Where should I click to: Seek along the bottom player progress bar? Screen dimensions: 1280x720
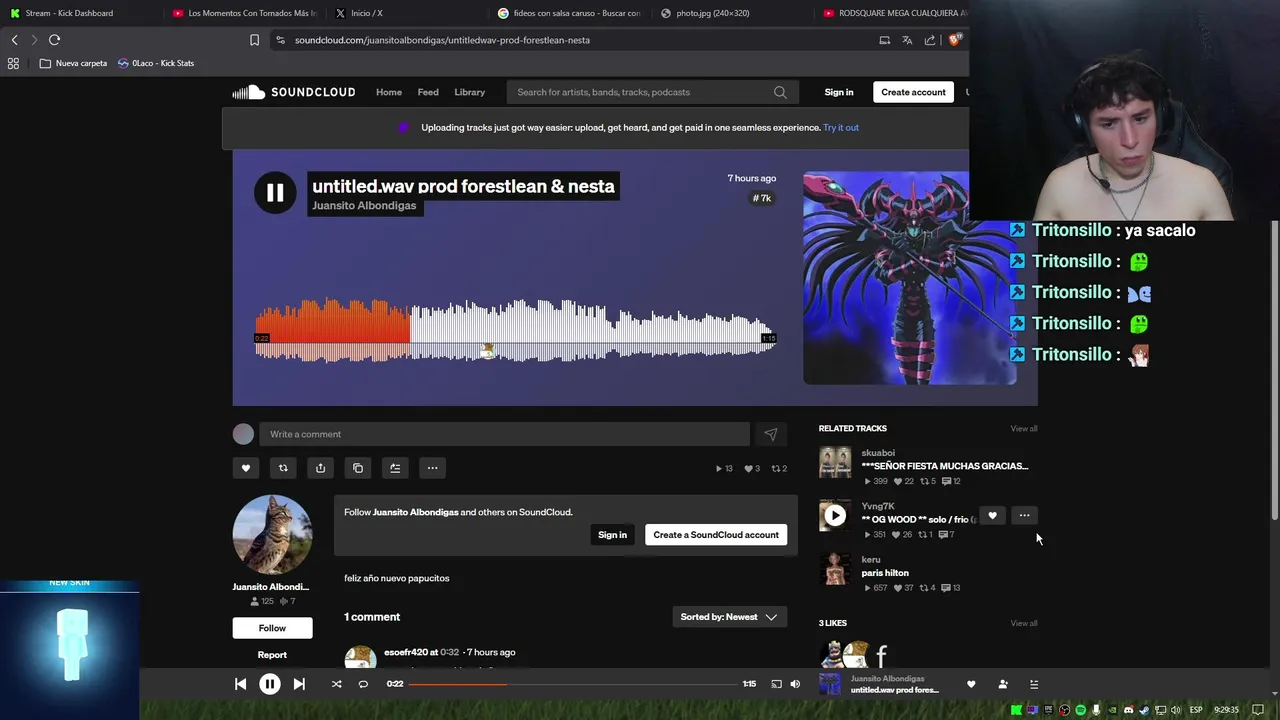point(573,684)
